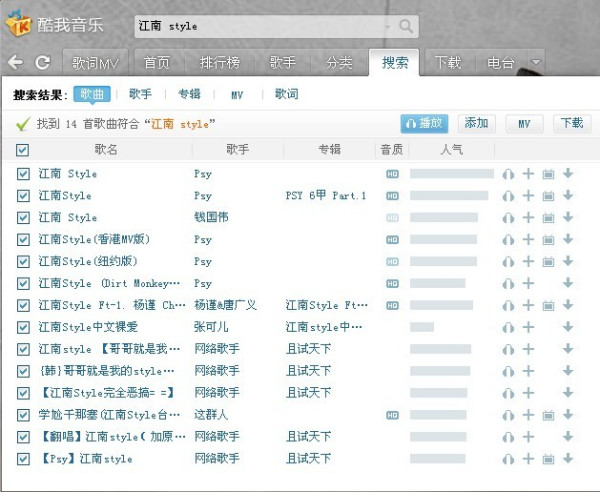Download 江南Style(纽约版) via arrow icon
The height and width of the screenshot is (492, 600).
coord(568,261)
